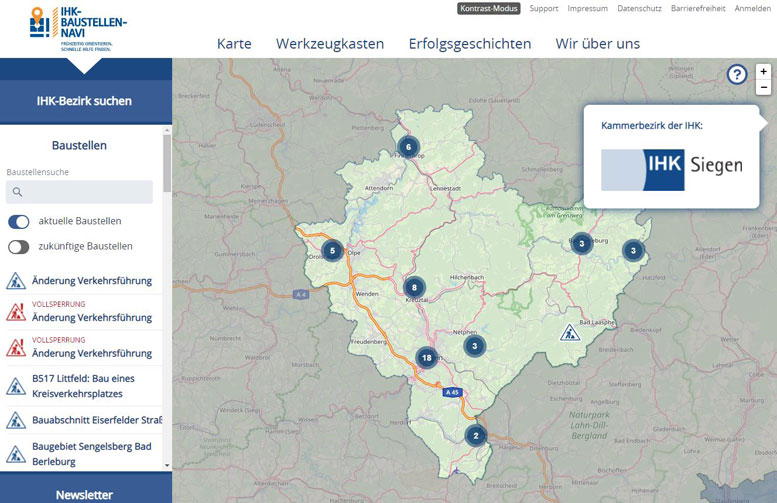Screen dimensions: 777x503
Task: Open the Anmelden link
Action: coord(752,8)
